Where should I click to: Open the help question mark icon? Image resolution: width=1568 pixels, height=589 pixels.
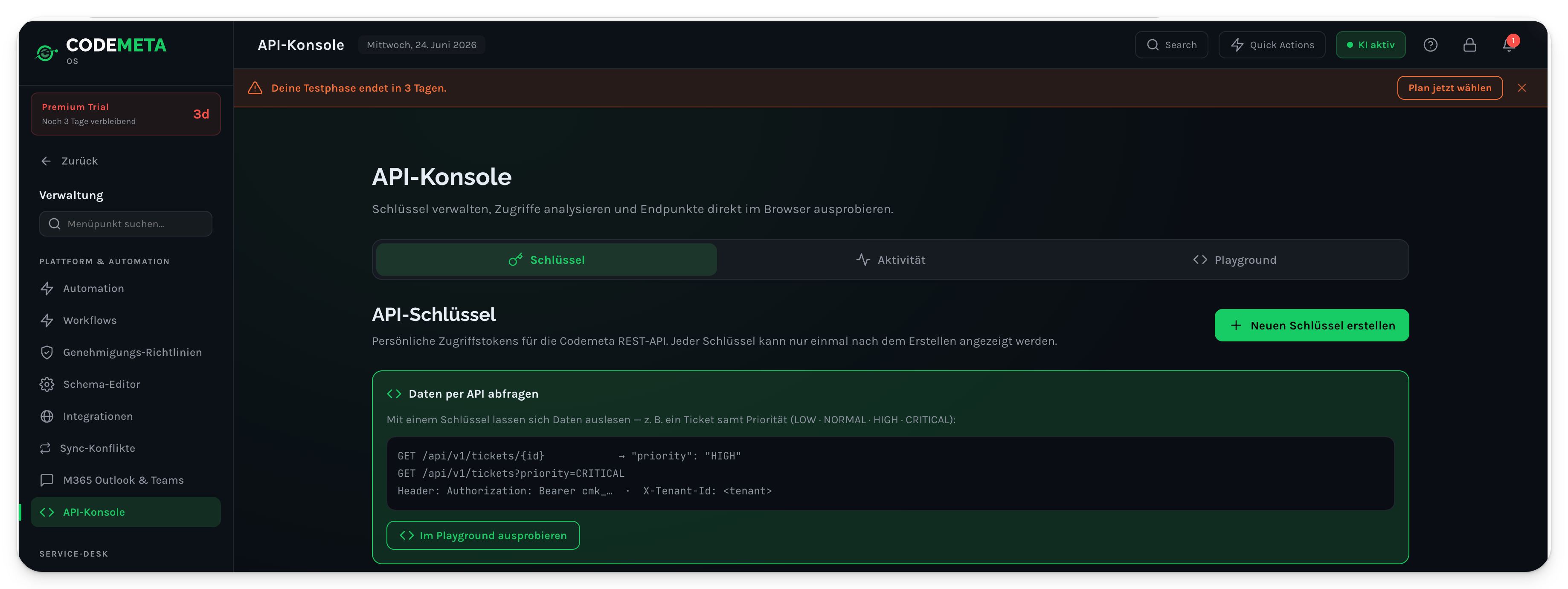tap(1430, 45)
